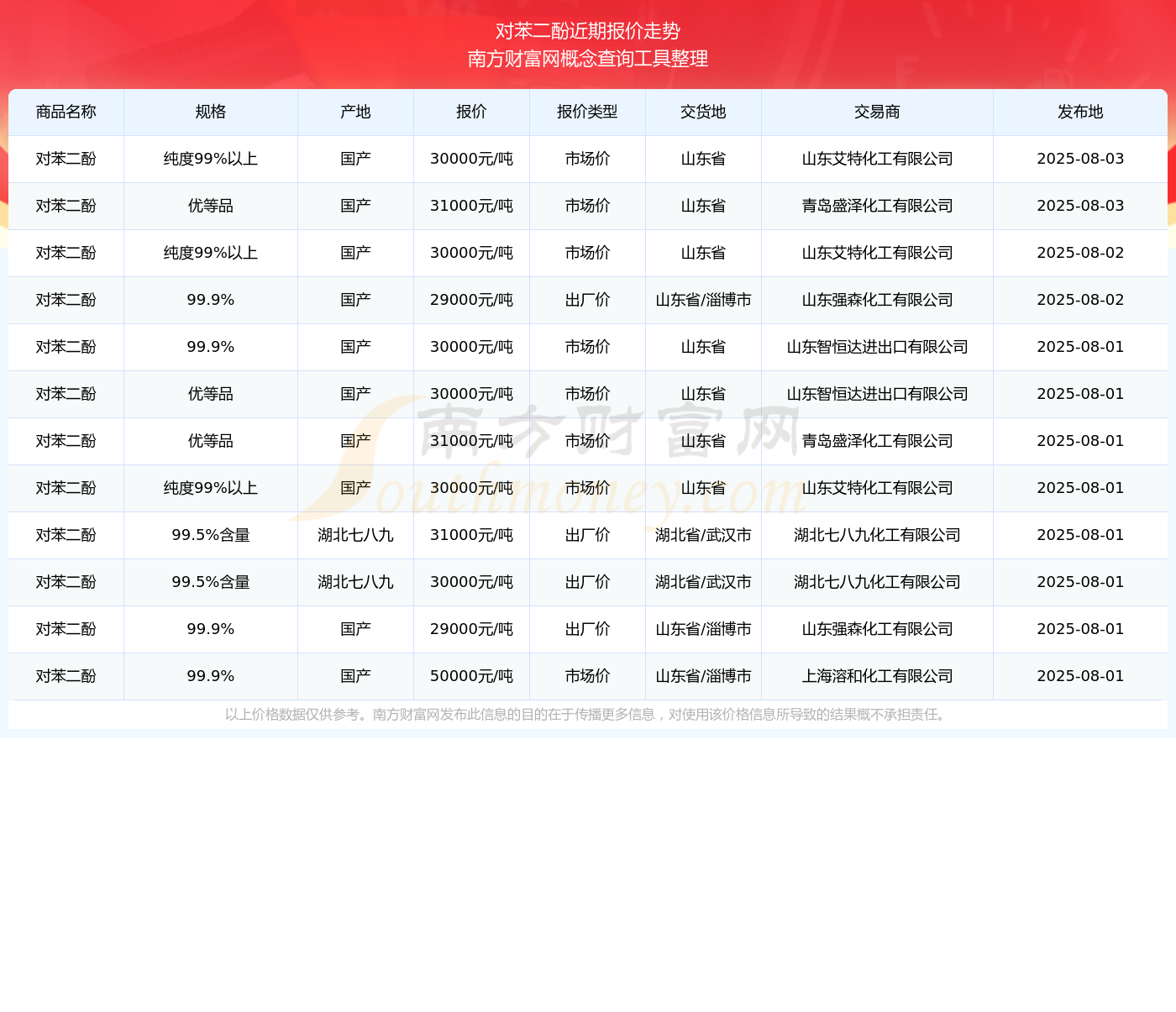This screenshot has height=1012, width=1176.
Task: Click 对苯二酚 name in the 50000元/吨 row
Action: [x=66, y=676]
